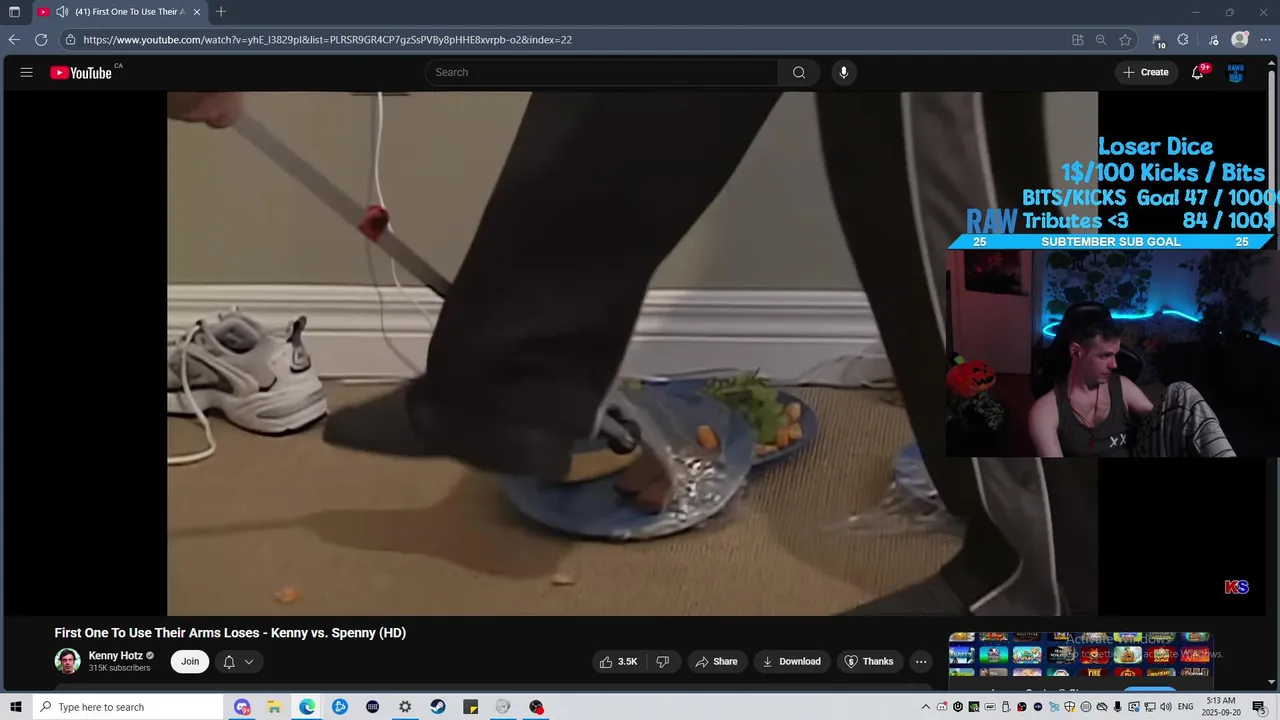Open the browser Extensions puzzle icon
The height and width of the screenshot is (720, 1280).
click(1183, 40)
